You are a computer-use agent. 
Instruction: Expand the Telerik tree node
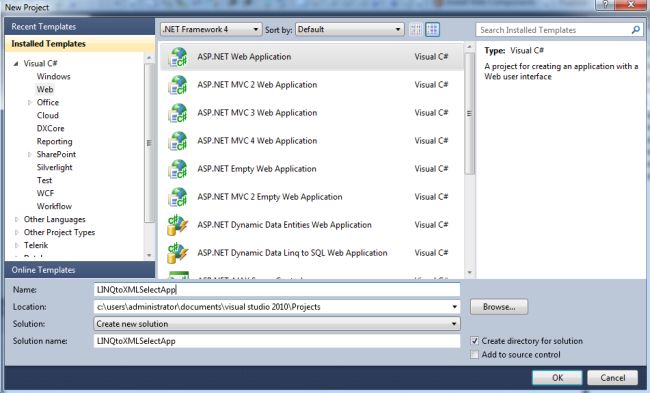pyautogui.click(x=17, y=245)
